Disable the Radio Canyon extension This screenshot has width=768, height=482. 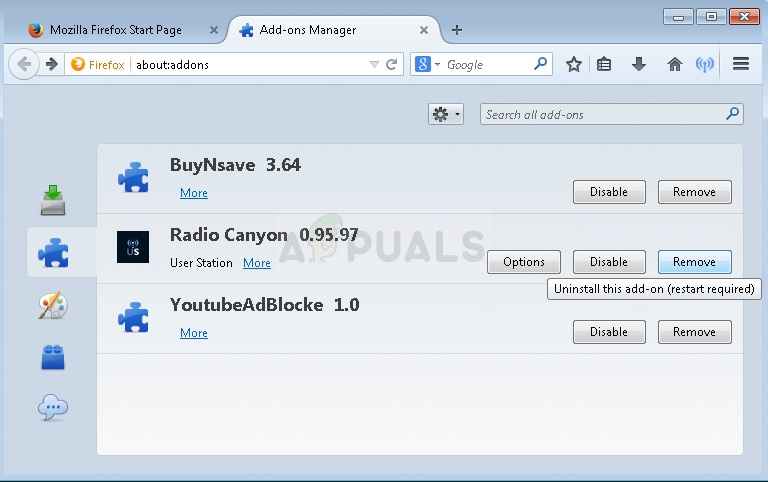[x=609, y=262]
